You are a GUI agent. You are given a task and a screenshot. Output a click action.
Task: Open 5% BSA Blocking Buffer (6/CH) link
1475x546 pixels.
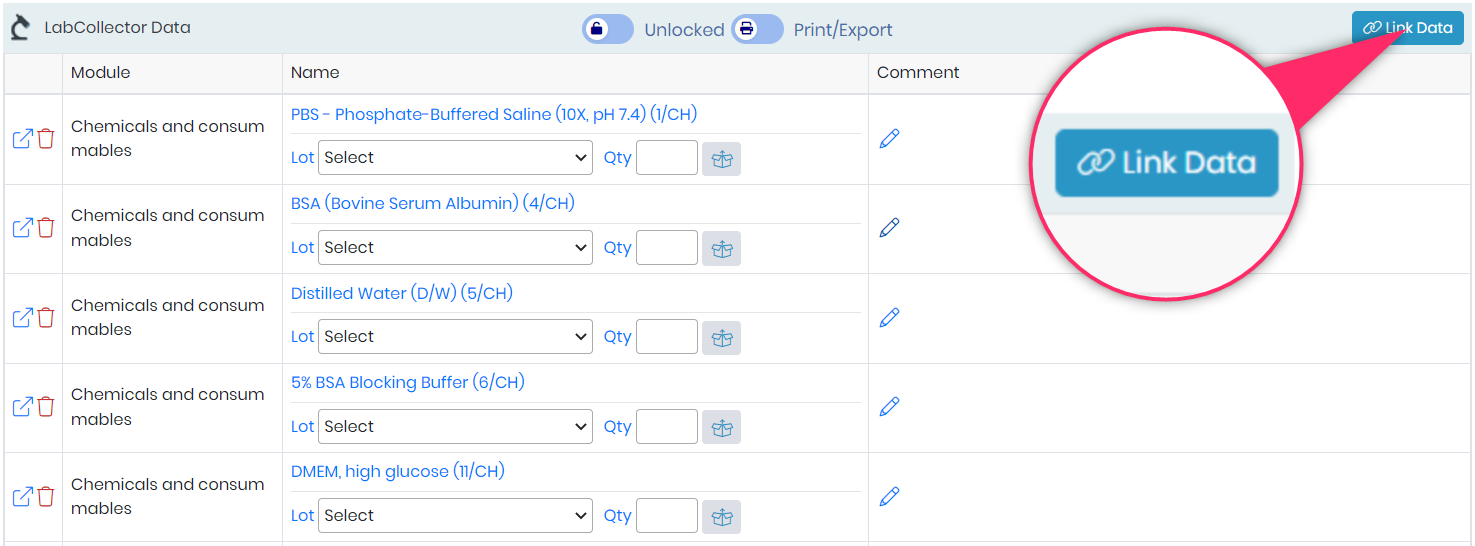point(408,382)
